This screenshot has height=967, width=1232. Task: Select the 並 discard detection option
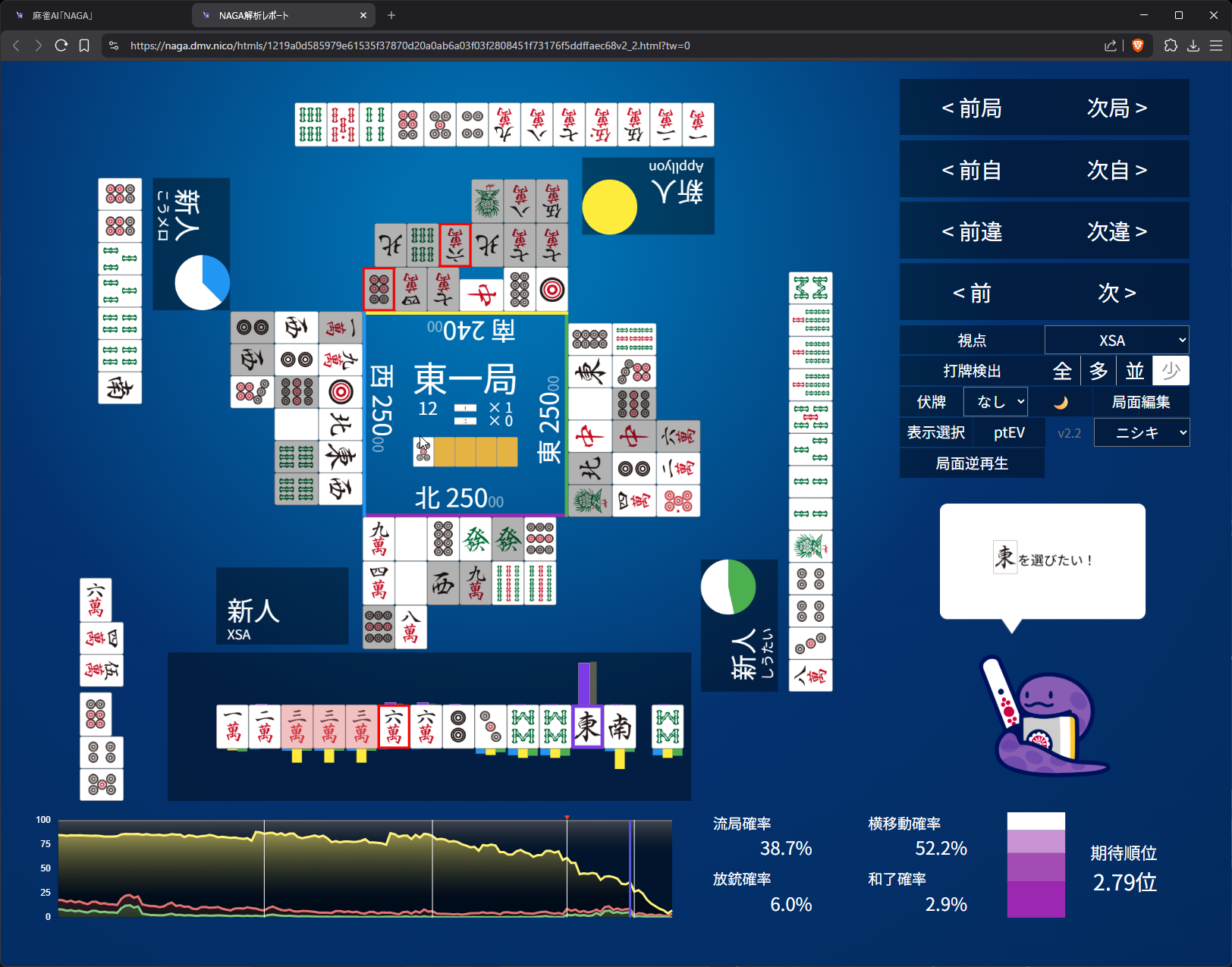point(1134,371)
